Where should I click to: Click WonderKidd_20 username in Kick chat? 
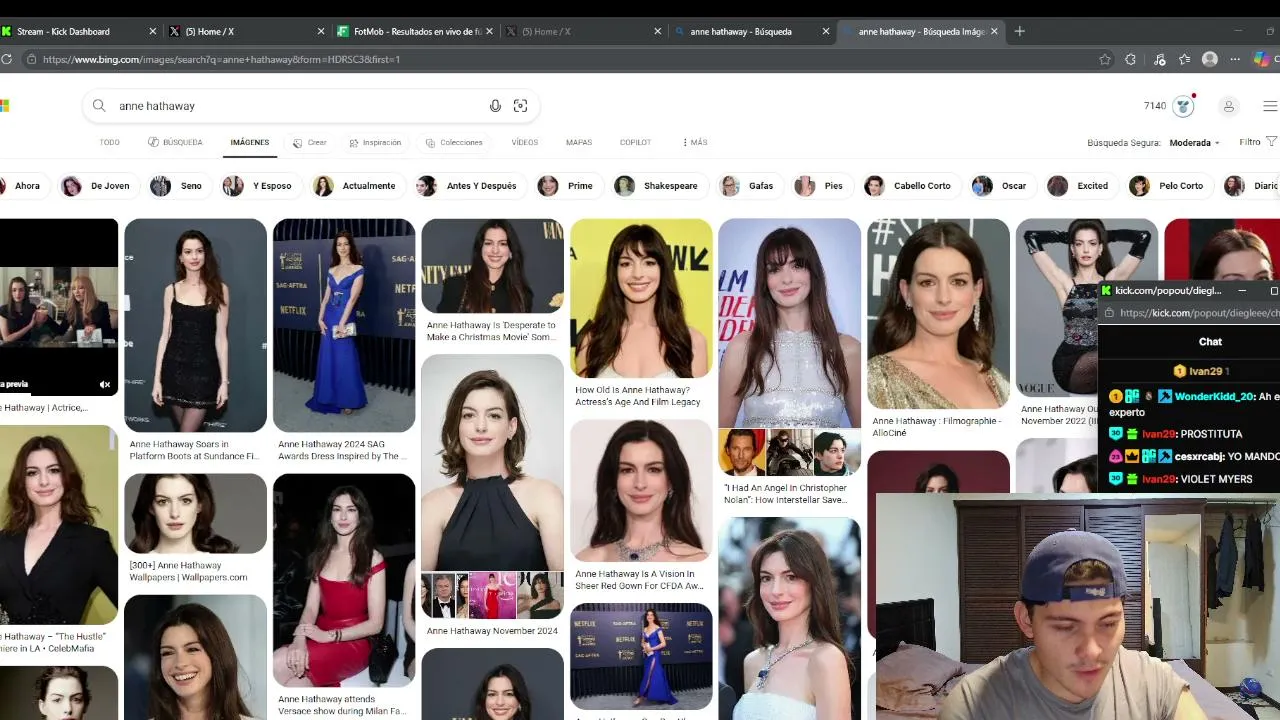click(1214, 397)
